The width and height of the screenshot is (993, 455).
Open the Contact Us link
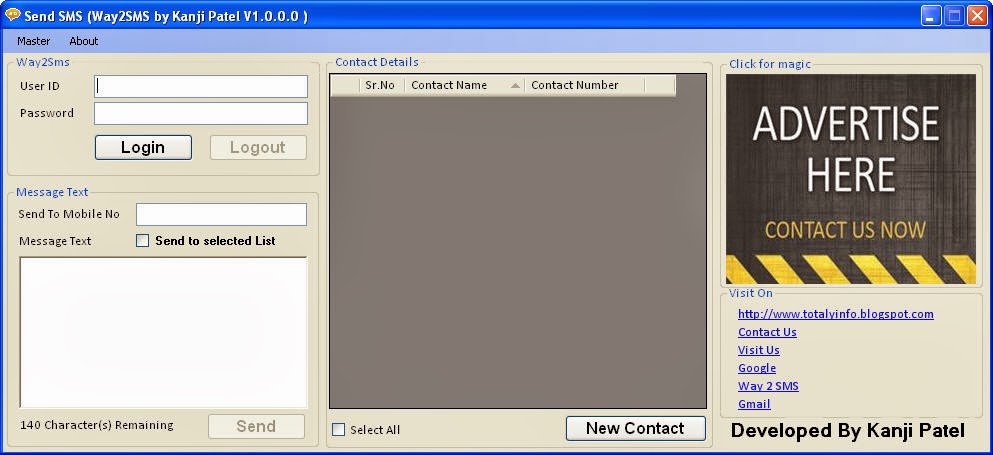pos(767,332)
